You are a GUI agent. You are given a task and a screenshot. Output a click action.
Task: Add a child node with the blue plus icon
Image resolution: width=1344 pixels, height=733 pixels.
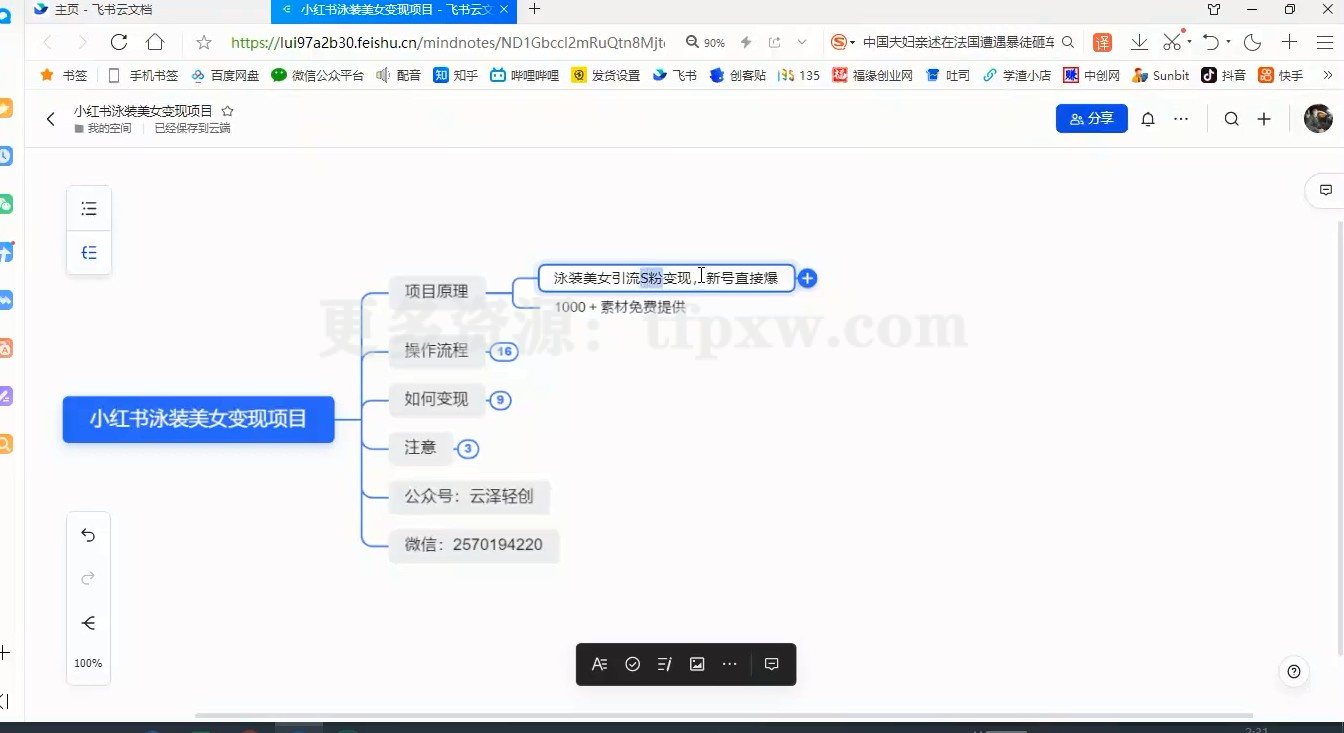pyautogui.click(x=807, y=278)
